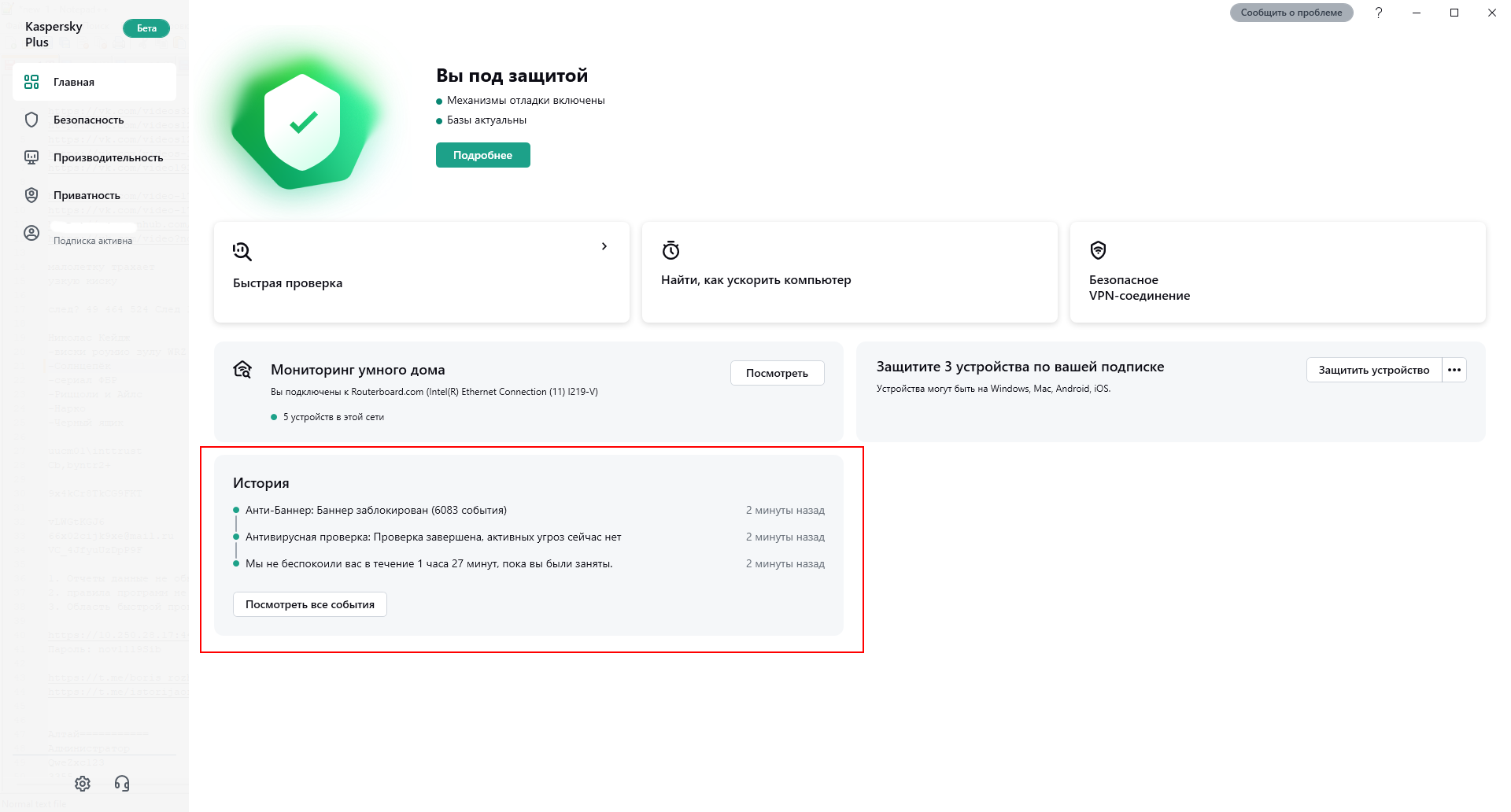The width and height of the screenshot is (1511, 812).
Task: Minimize the Kaspersky window
Action: [x=1417, y=13]
